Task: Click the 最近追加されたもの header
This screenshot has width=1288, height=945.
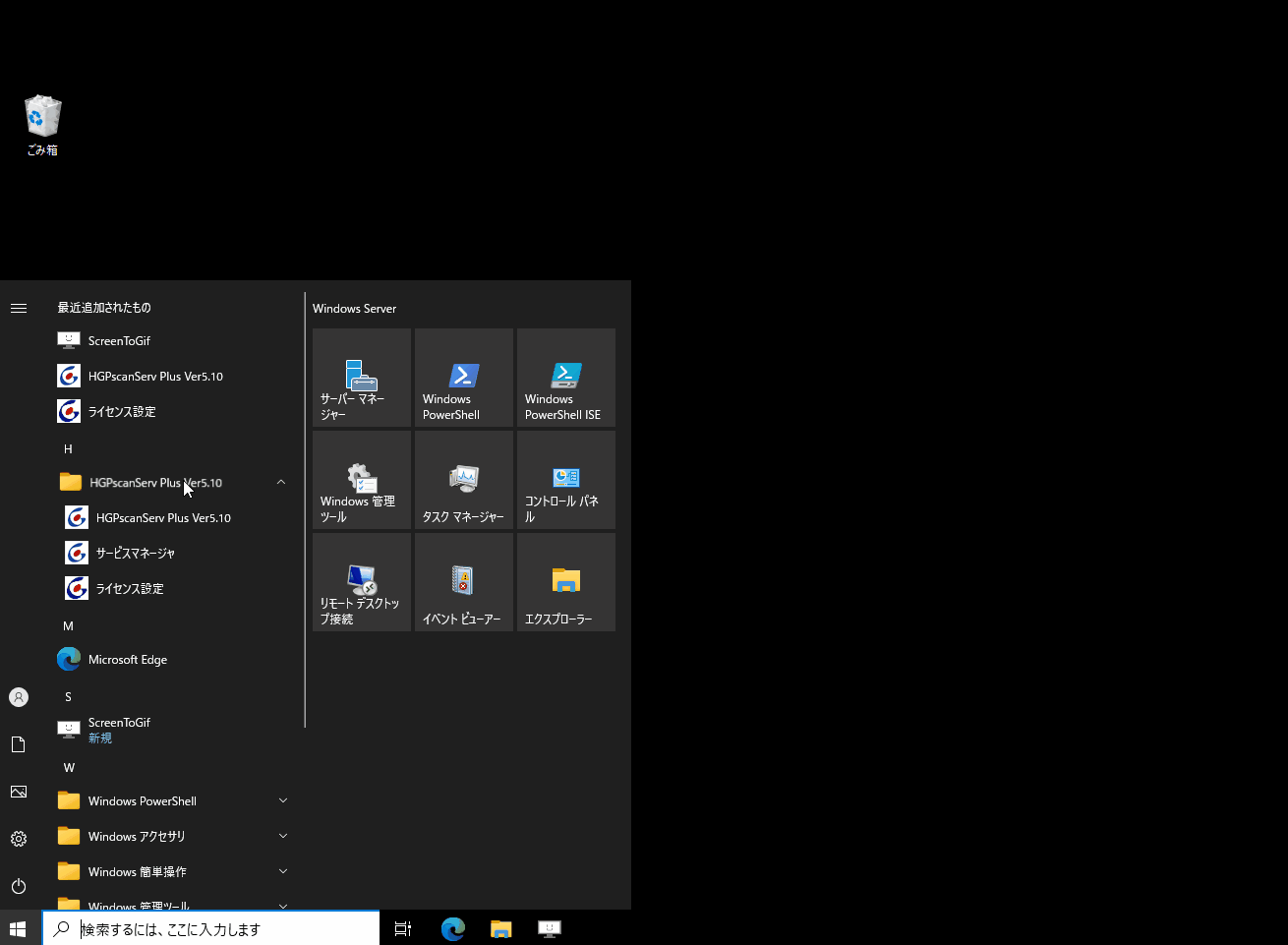Action: pyautogui.click(x=104, y=308)
